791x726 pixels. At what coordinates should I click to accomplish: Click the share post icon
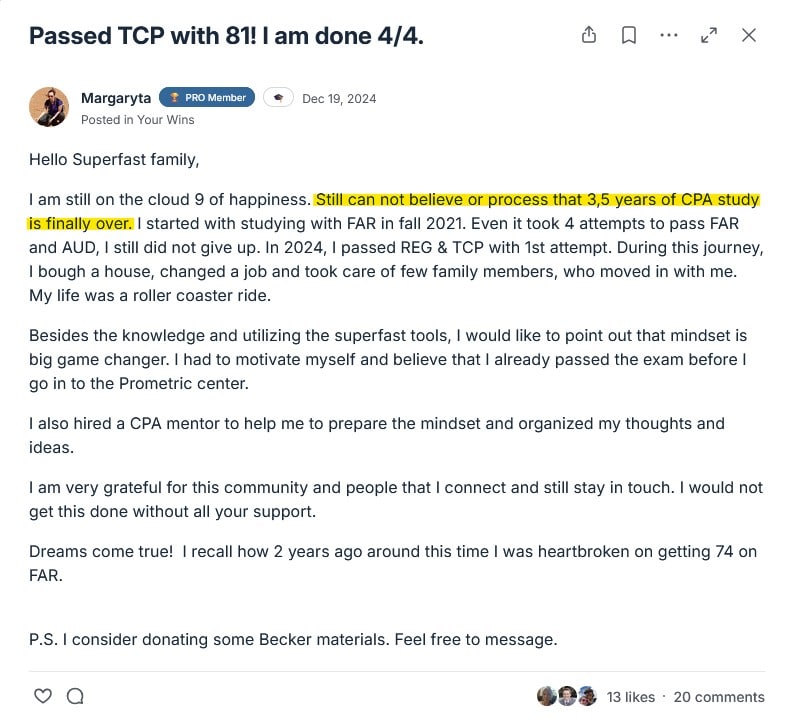(589, 35)
